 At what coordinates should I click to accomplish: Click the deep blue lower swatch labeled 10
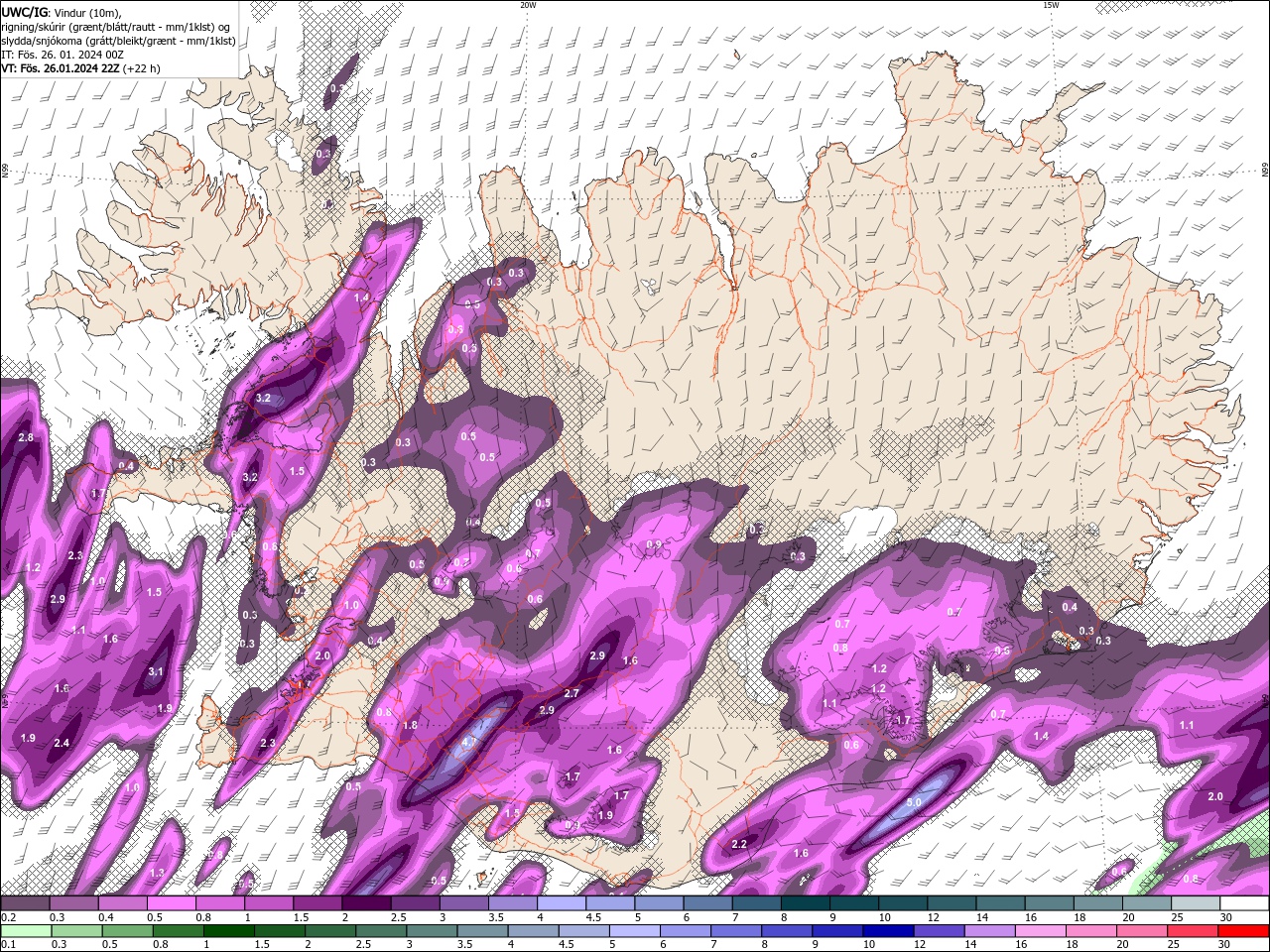click(x=888, y=931)
